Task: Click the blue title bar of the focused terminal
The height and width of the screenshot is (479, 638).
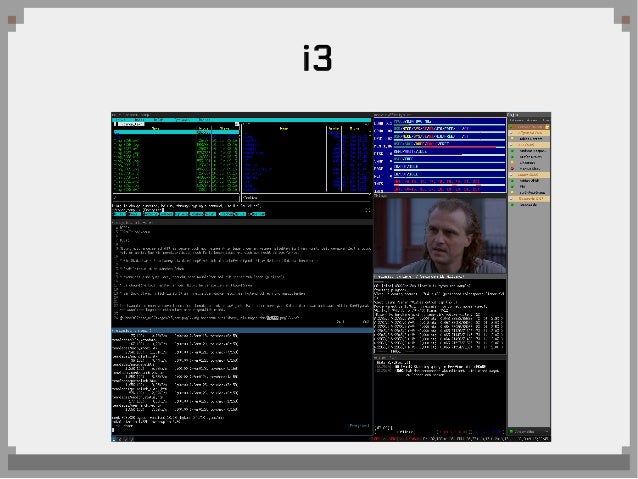Action: (x=242, y=330)
